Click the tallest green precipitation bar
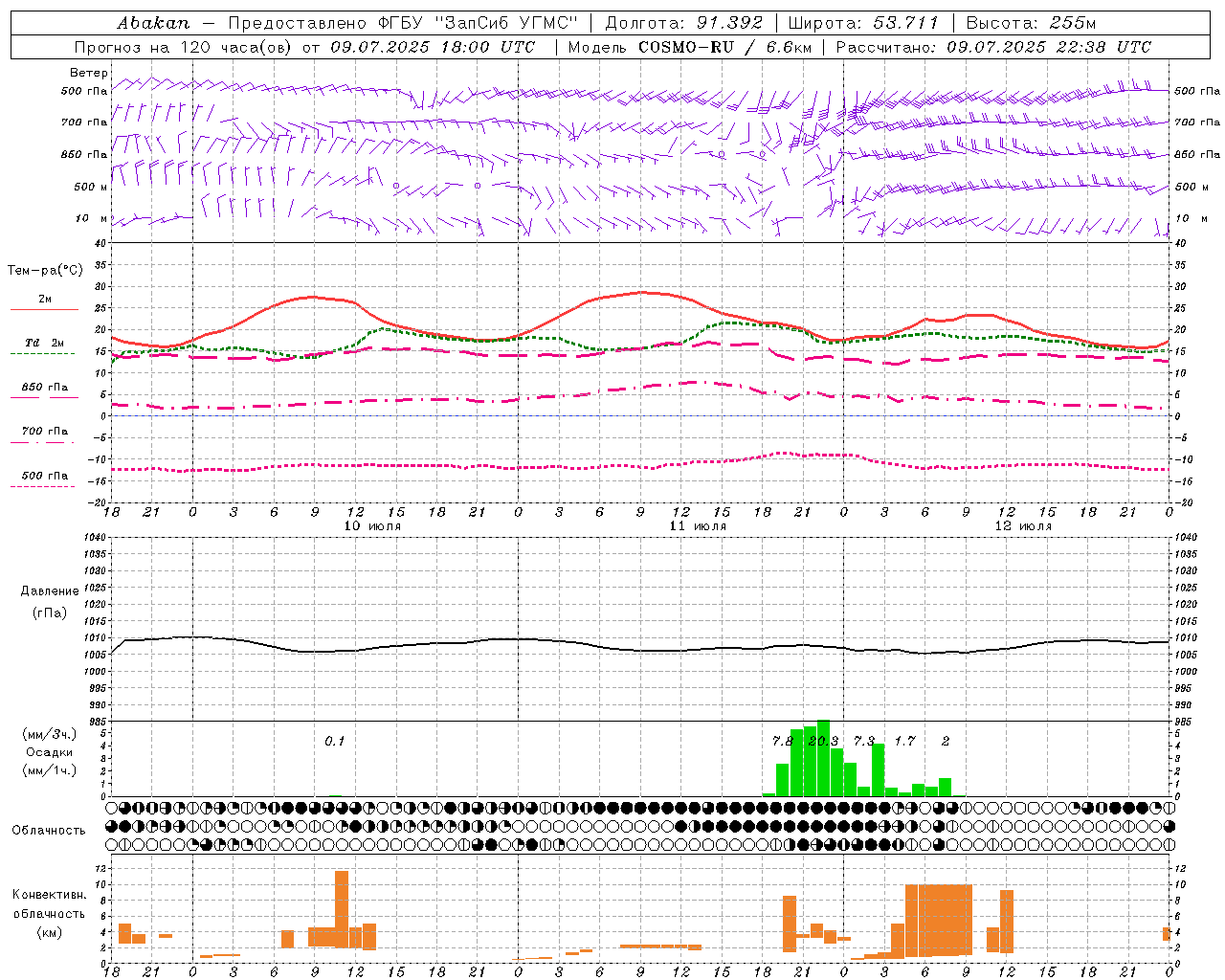1225x980 pixels. click(823, 758)
